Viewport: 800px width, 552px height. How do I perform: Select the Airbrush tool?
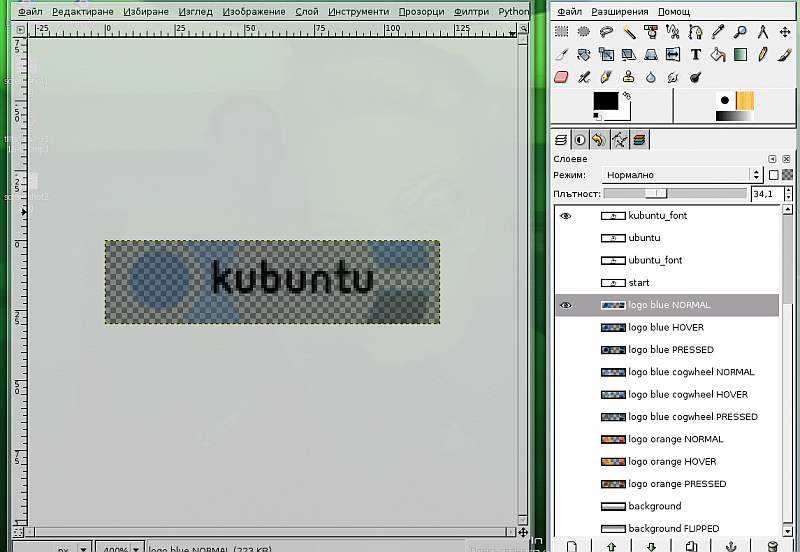(584, 77)
